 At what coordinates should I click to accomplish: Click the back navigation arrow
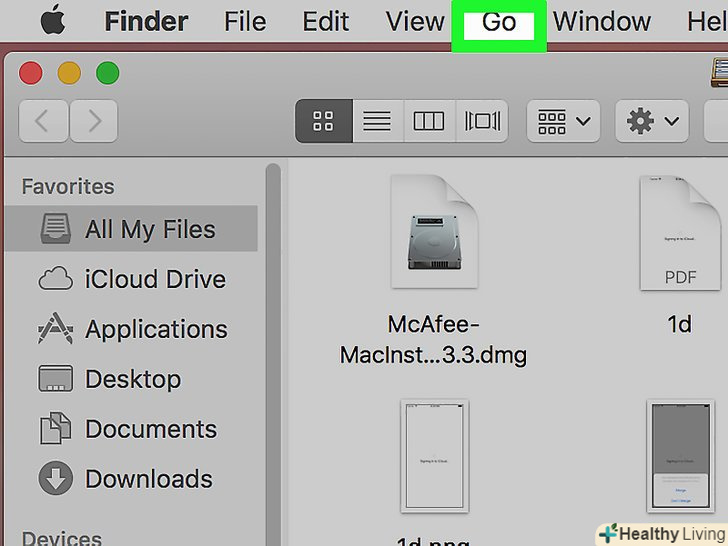44,121
